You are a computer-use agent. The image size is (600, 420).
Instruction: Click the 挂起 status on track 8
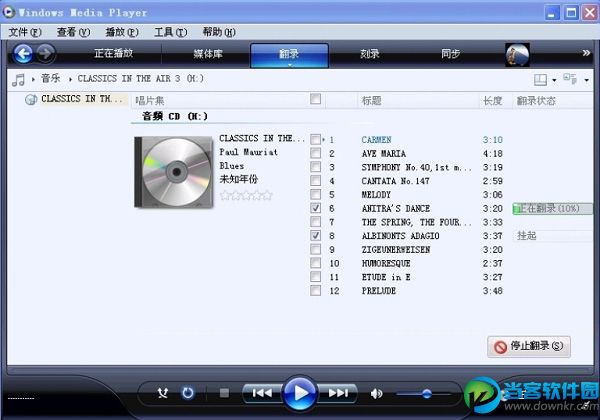527,236
